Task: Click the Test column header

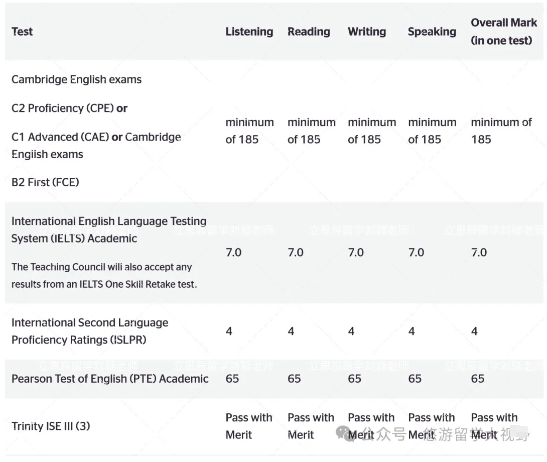Action: pos(22,32)
